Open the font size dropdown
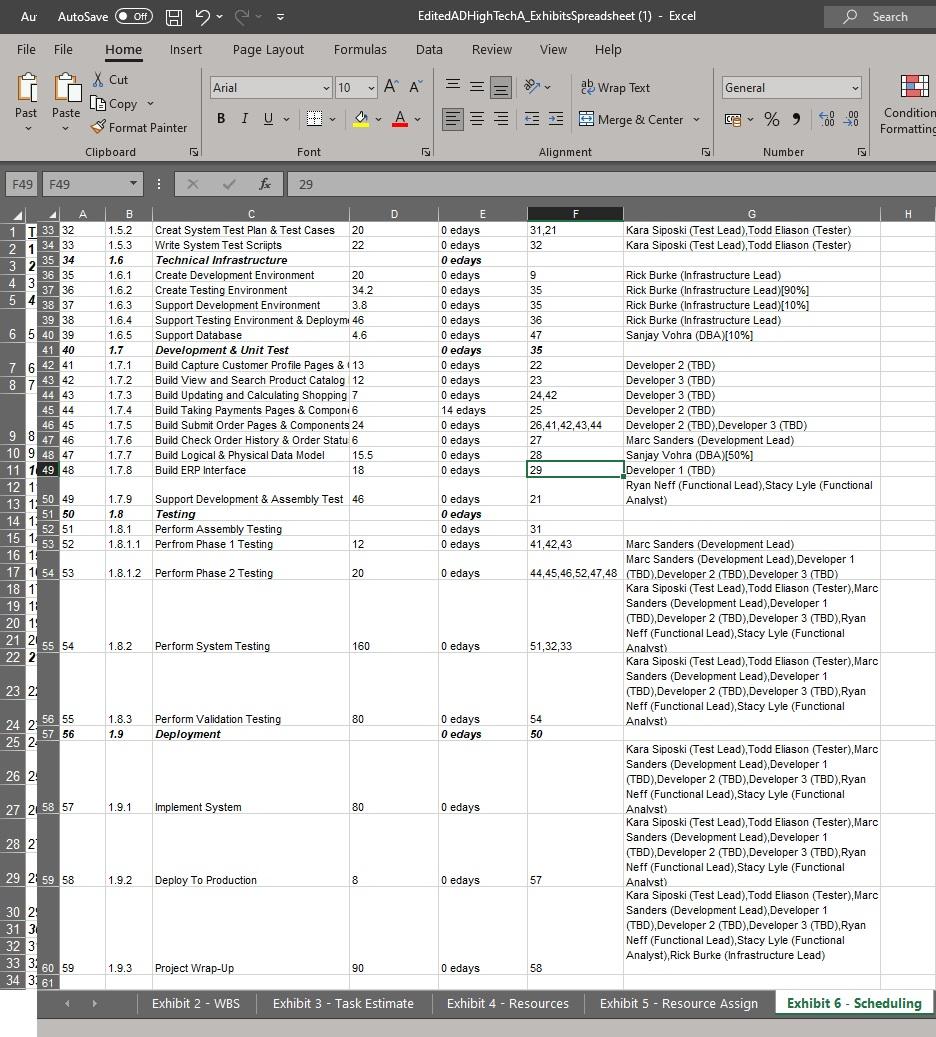Viewport: 936px width, 1037px height. [x=370, y=88]
